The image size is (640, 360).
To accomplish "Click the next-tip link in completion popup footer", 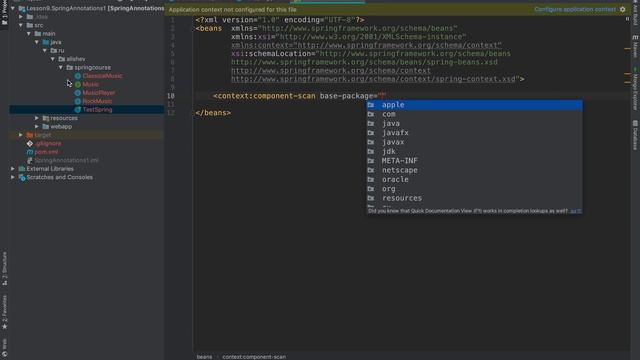I will (576, 211).
